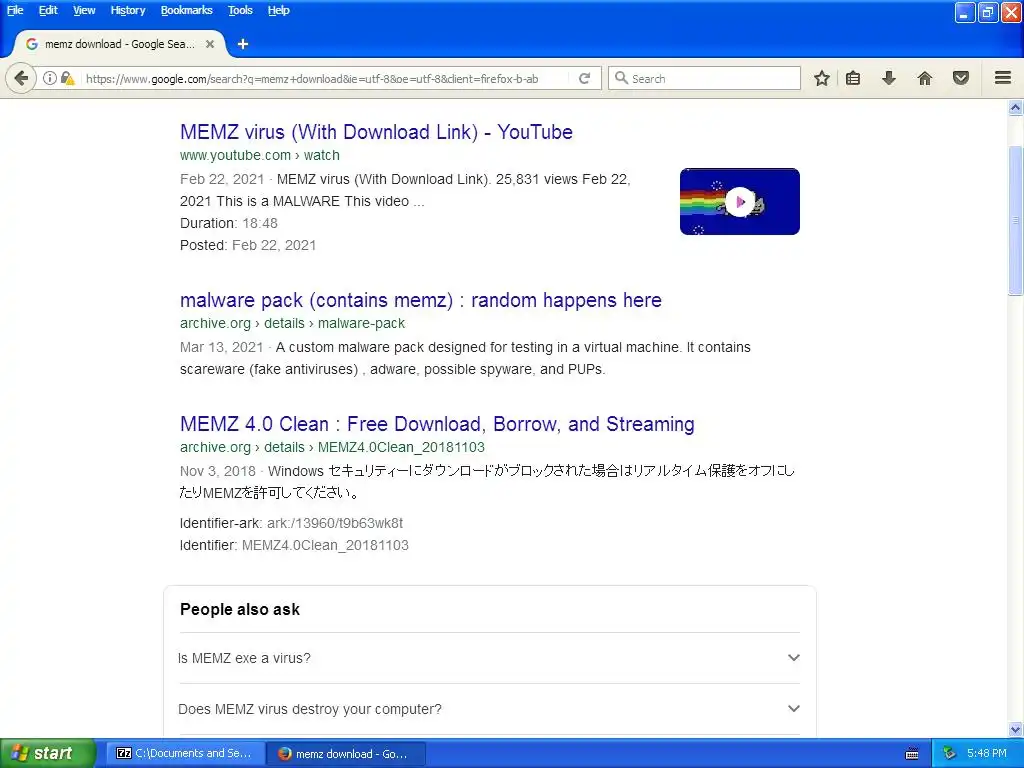Expand "Does MEMZ virus destroy your computer?"
The width and height of the screenshot is (1024, 768).
coord(489,709)
